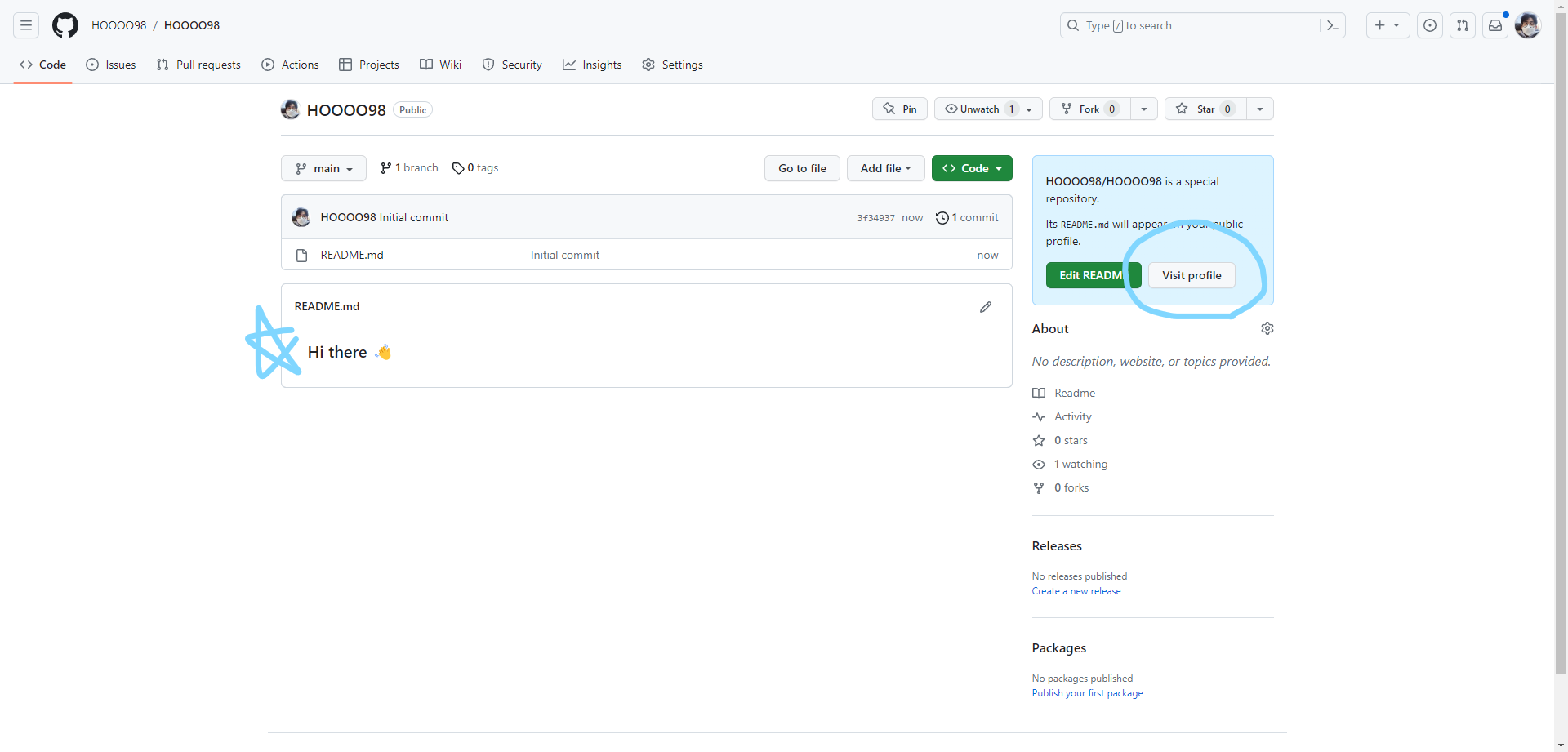Image resolution: width=1568 pixels, height=752 pixels.
Task: Click Visit profile button
Action: coord(1192,275)
